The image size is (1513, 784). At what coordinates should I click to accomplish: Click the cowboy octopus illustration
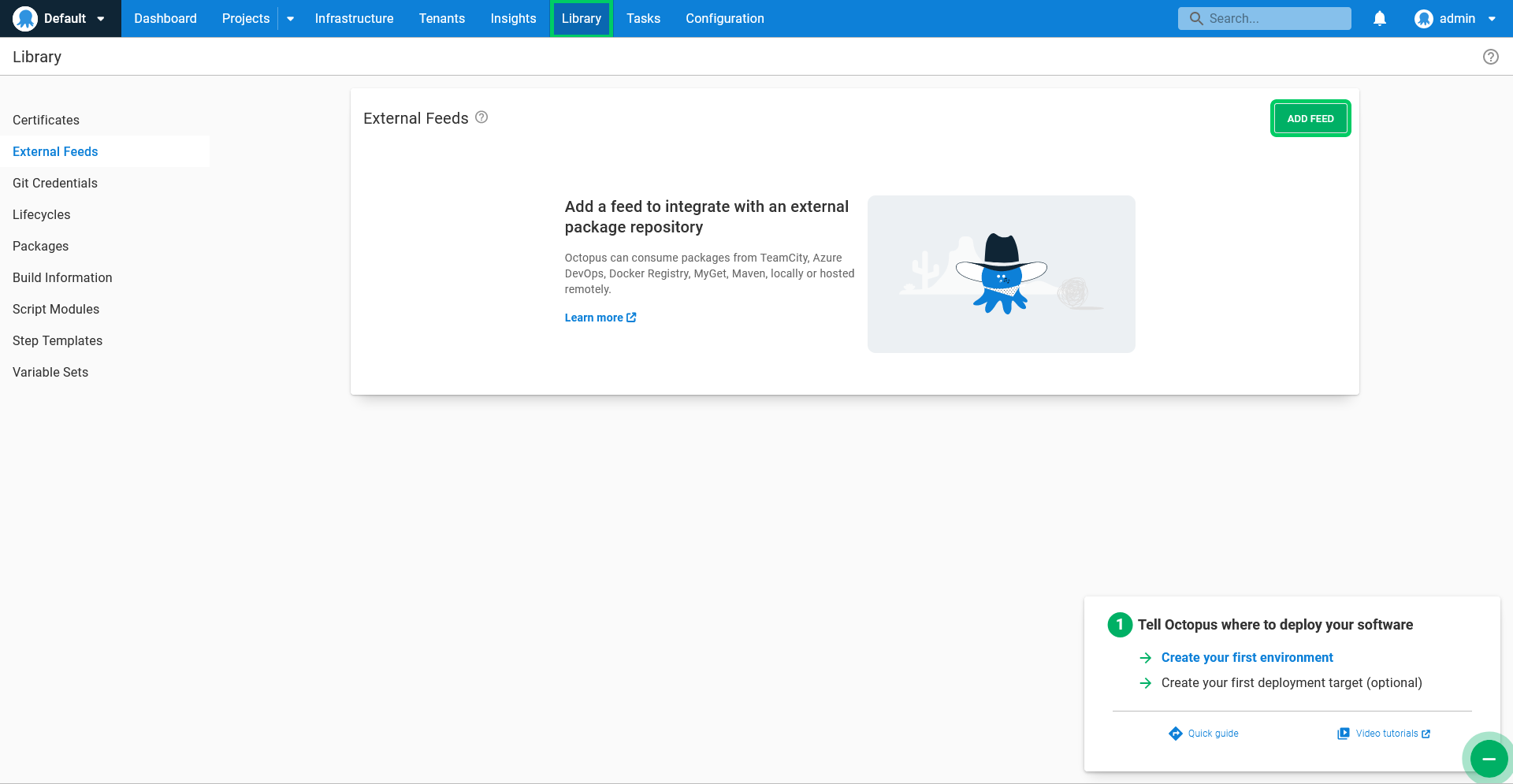(x=1002, y=274)
